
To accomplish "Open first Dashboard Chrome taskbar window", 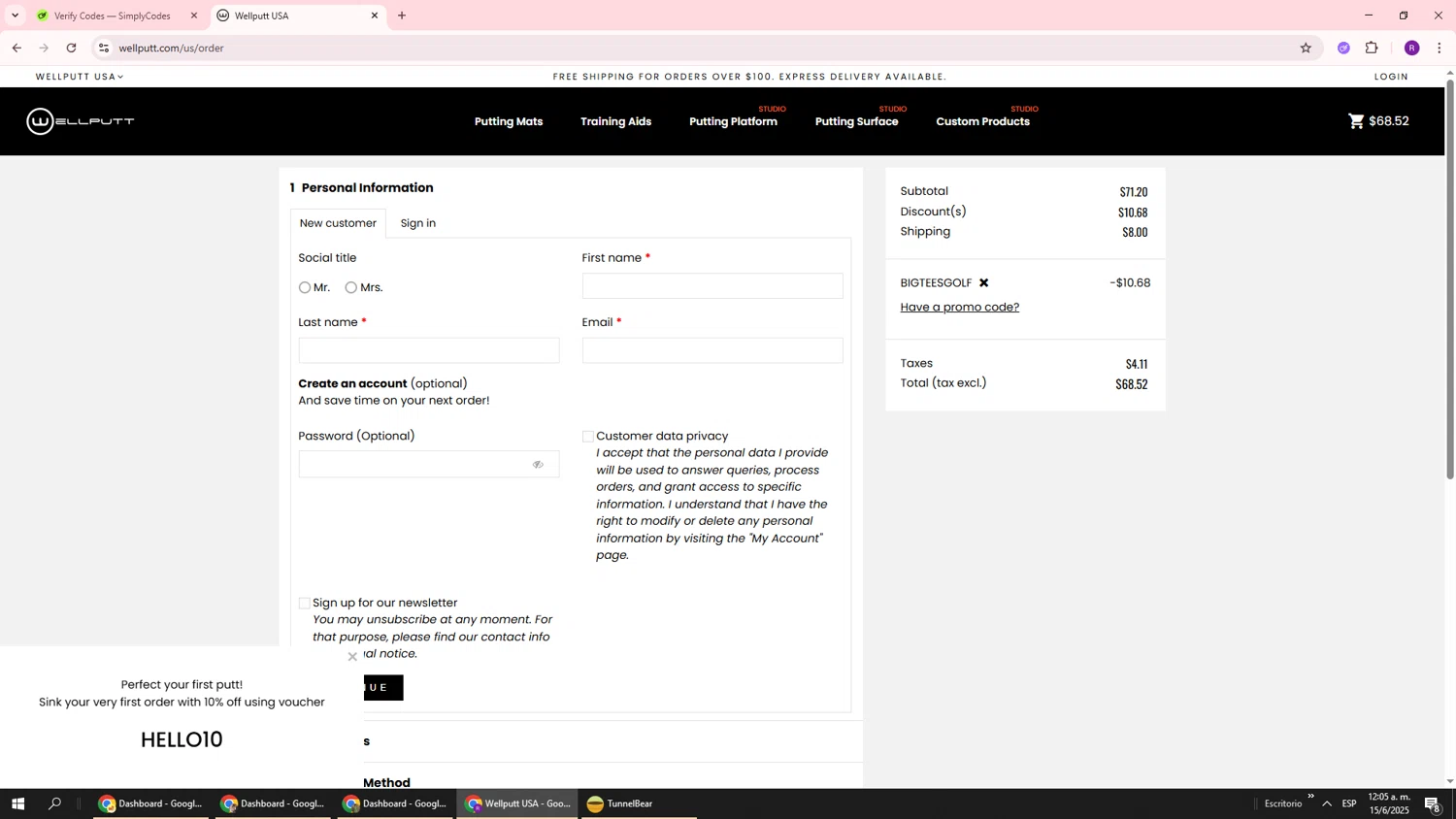I will tap(150, 803).
